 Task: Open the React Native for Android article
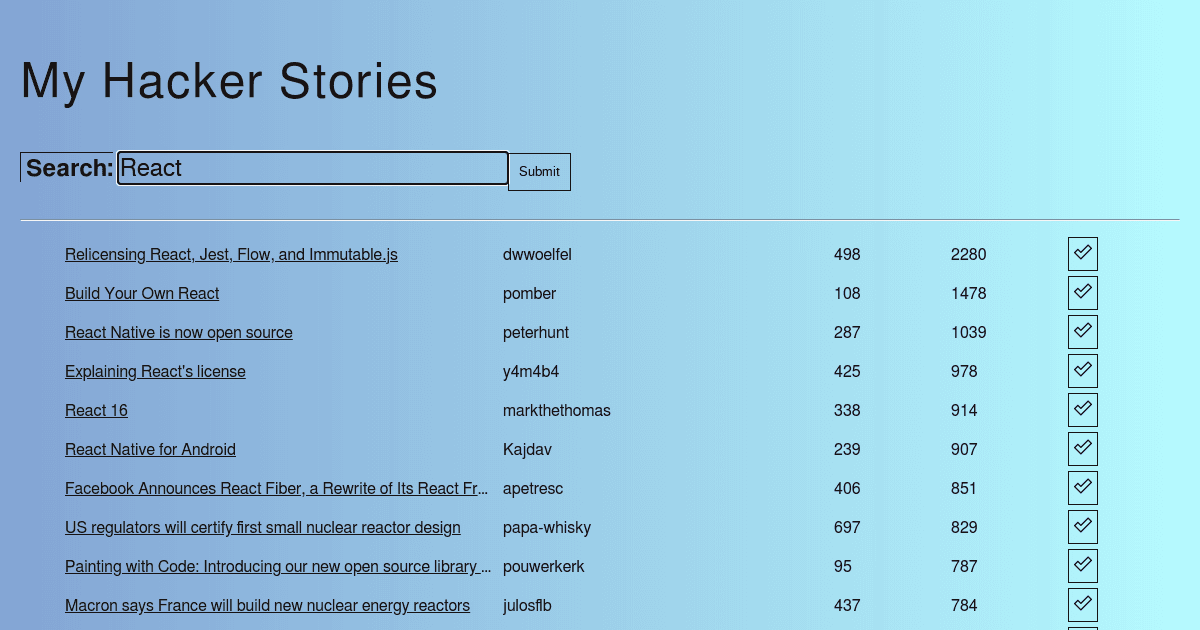pyautogui.click(x=150, y=449)
